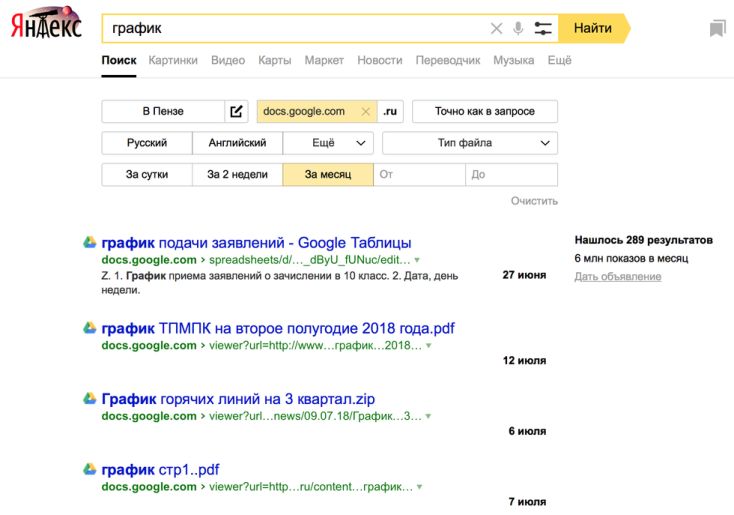This screenshot has height=515, width=734.
Task: Switch to the Картинки tab
Action: [x=173, y=60]
